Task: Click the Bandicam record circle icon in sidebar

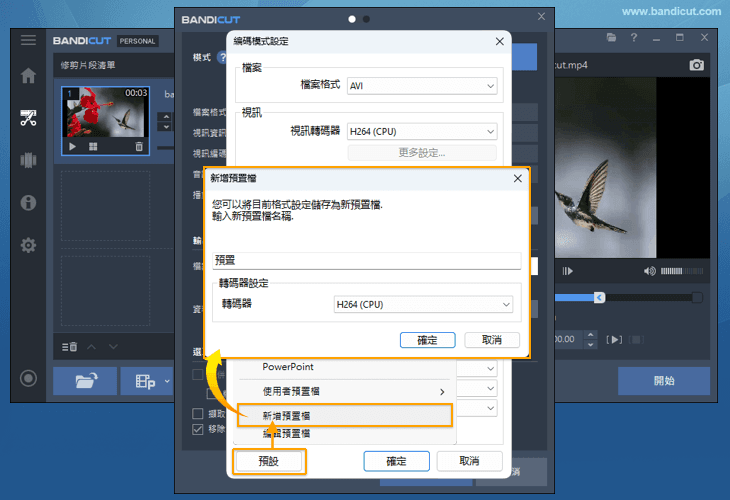Action: [x=28, y=378]
